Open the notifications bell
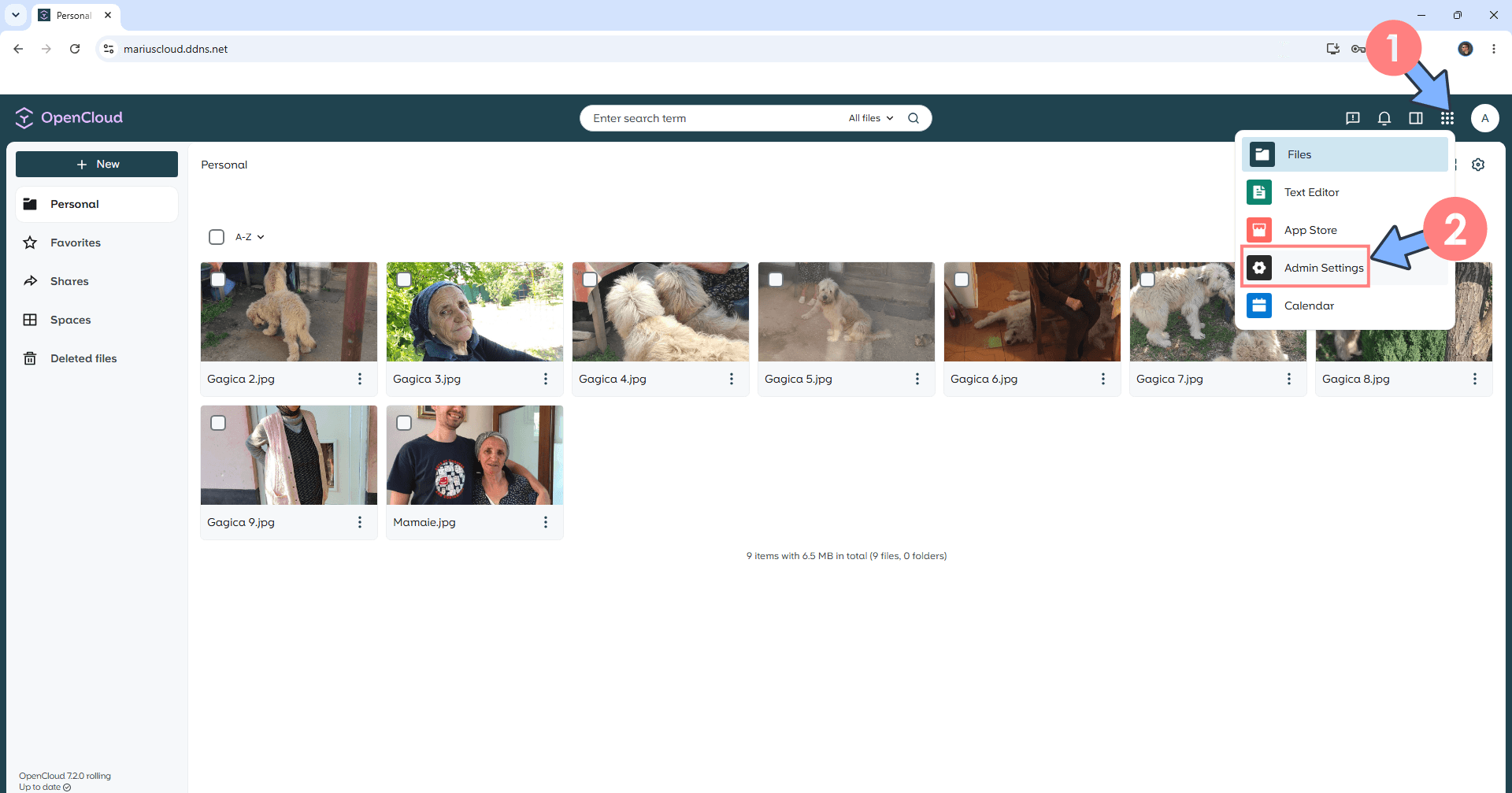The height and width of the screenshot is (793, 1512). (1384, 118)
